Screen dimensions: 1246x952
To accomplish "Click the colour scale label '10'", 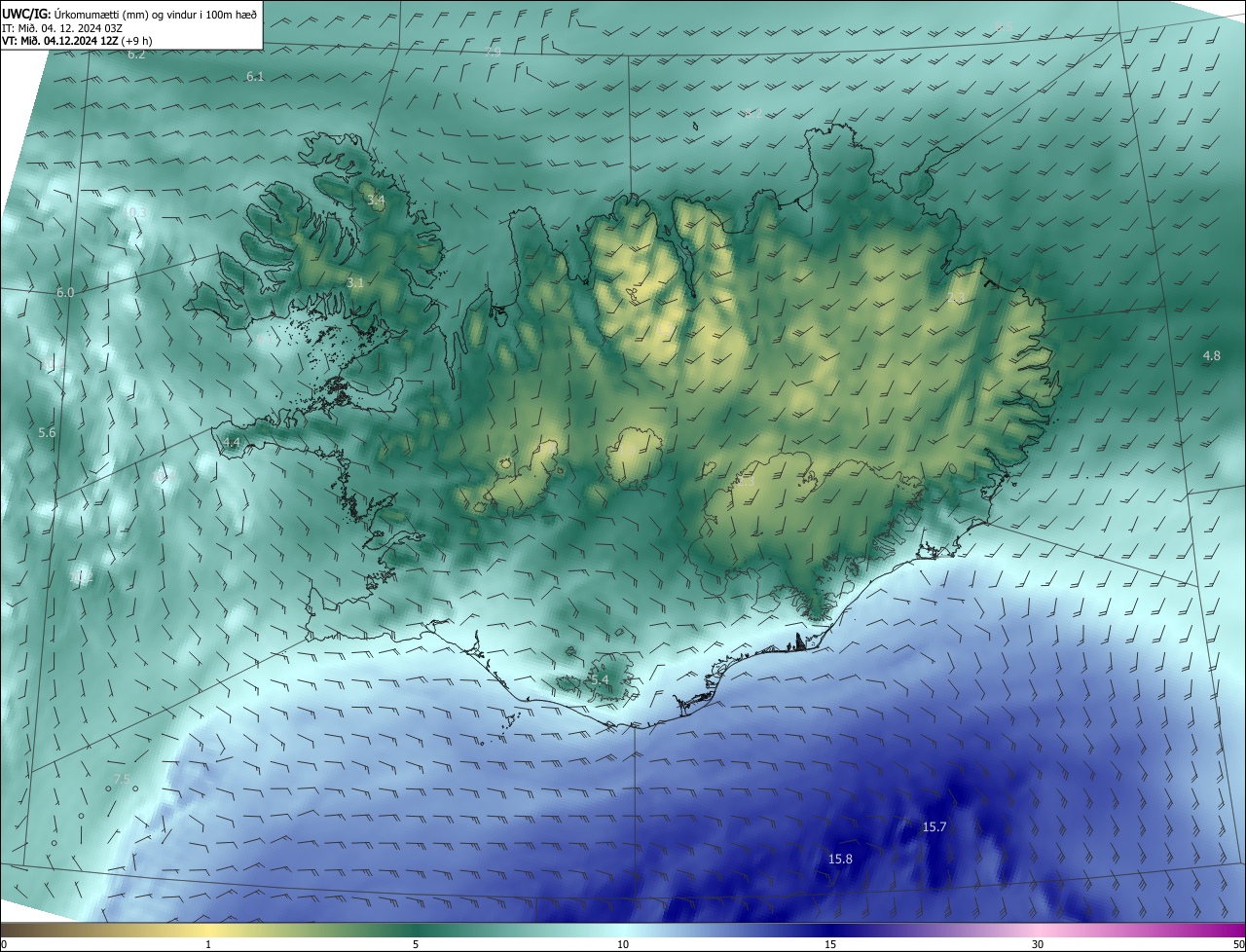I will pos(623,944).
